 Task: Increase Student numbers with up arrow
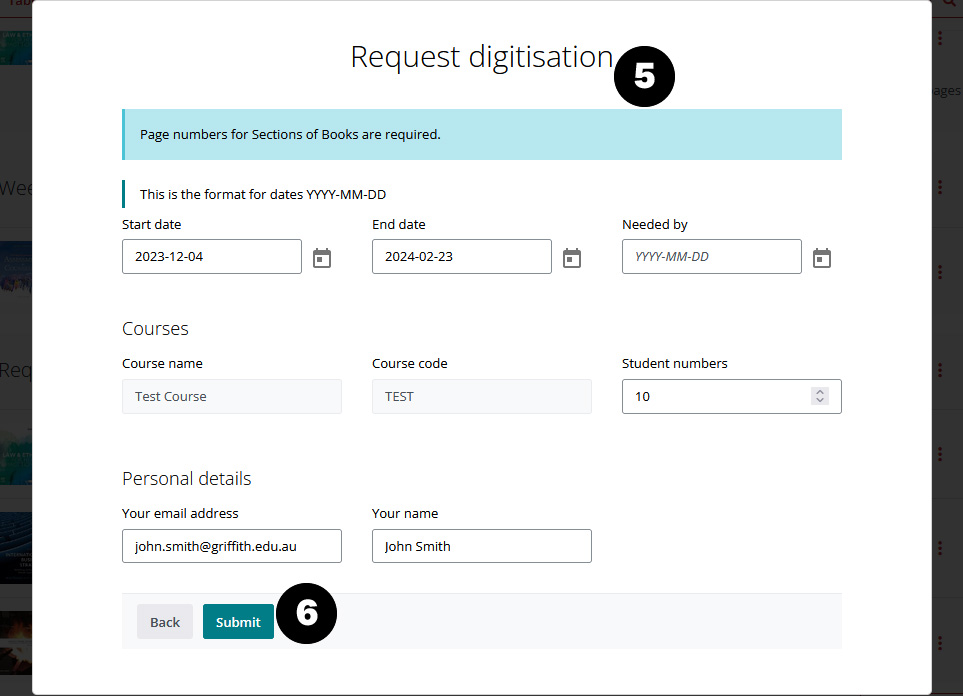tap(820, 391)
